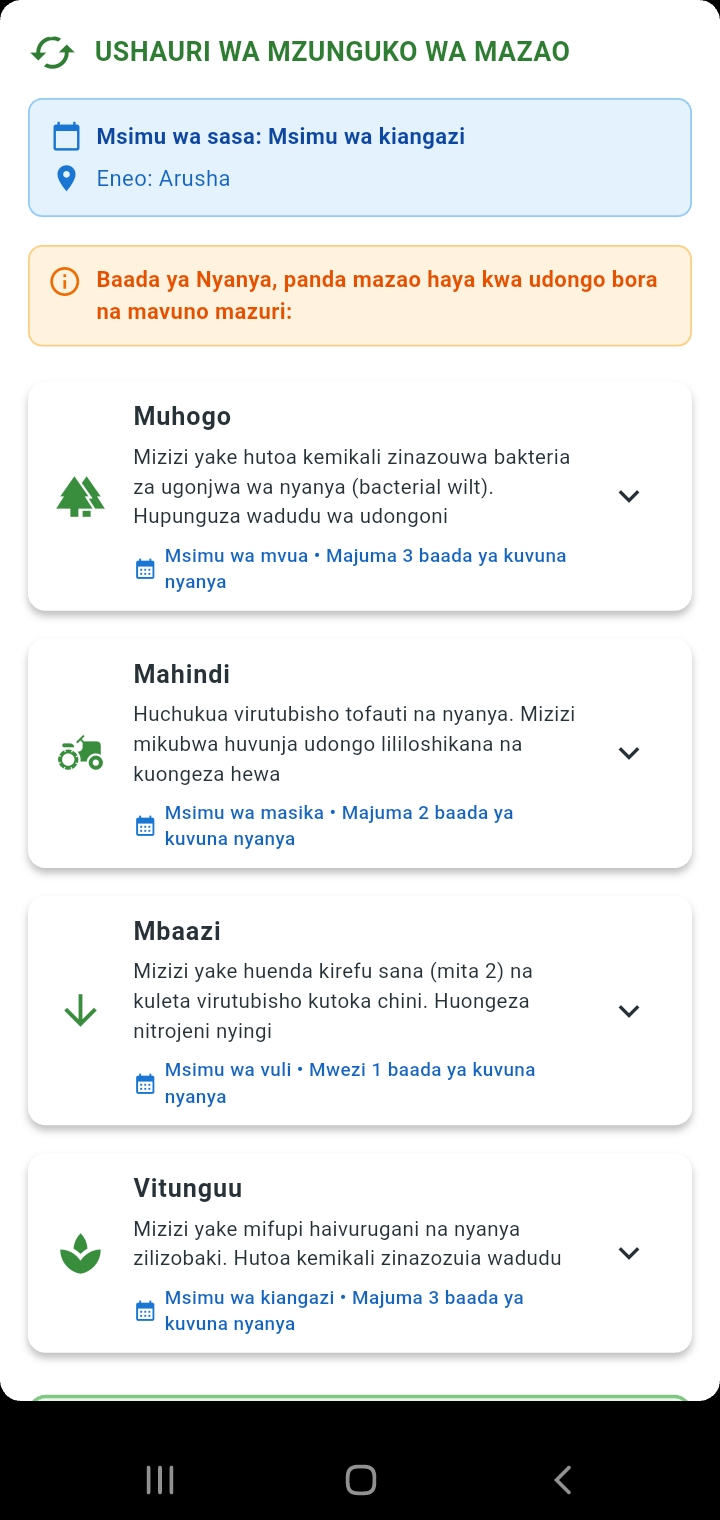Tap the down arrow icon on the Mbaazi card
The width and height of the screenshot is (720, 1520).
coord(80,1011)
